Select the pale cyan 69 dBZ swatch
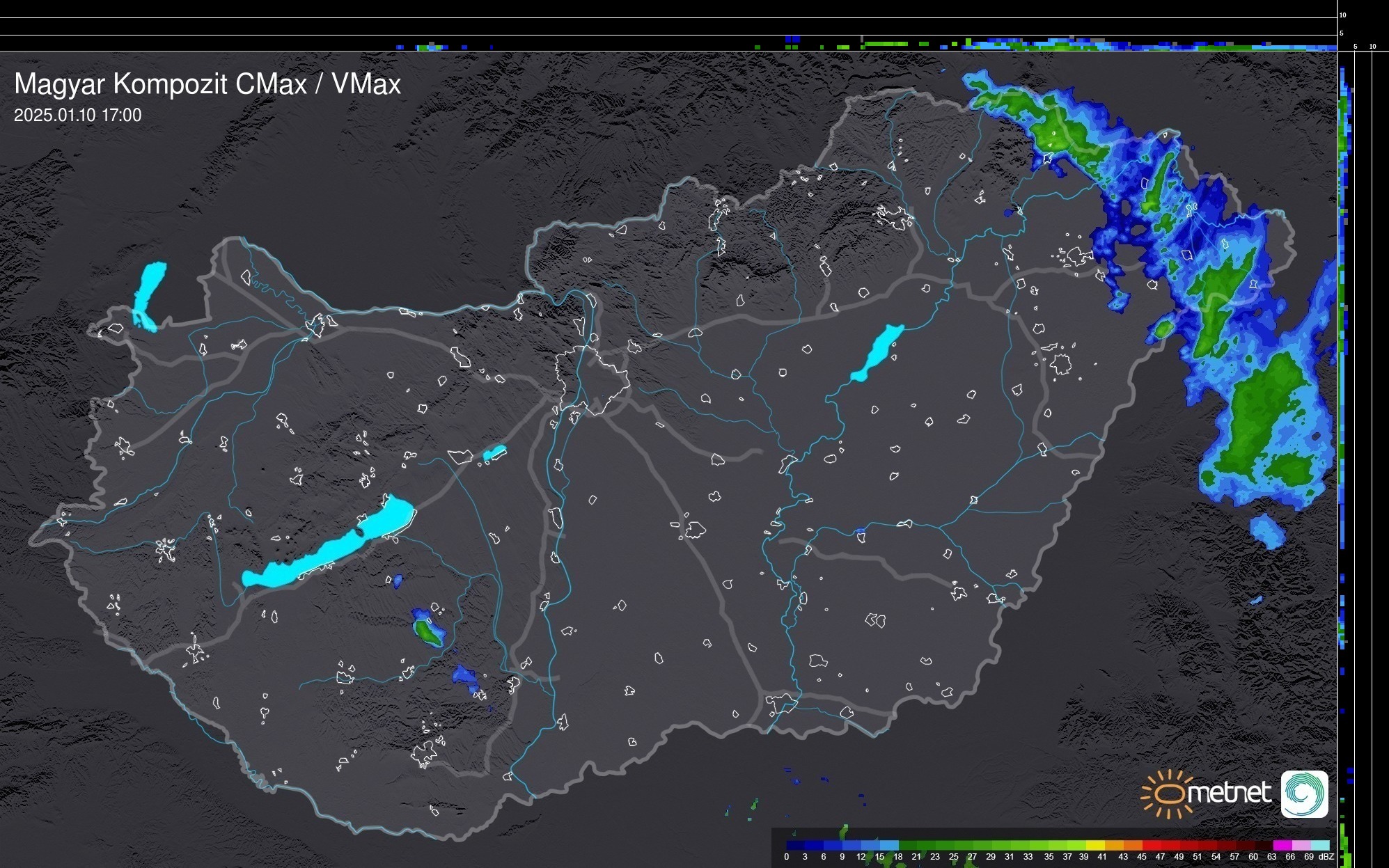This screenshot has height=868, width=1389. point(1320,846)
